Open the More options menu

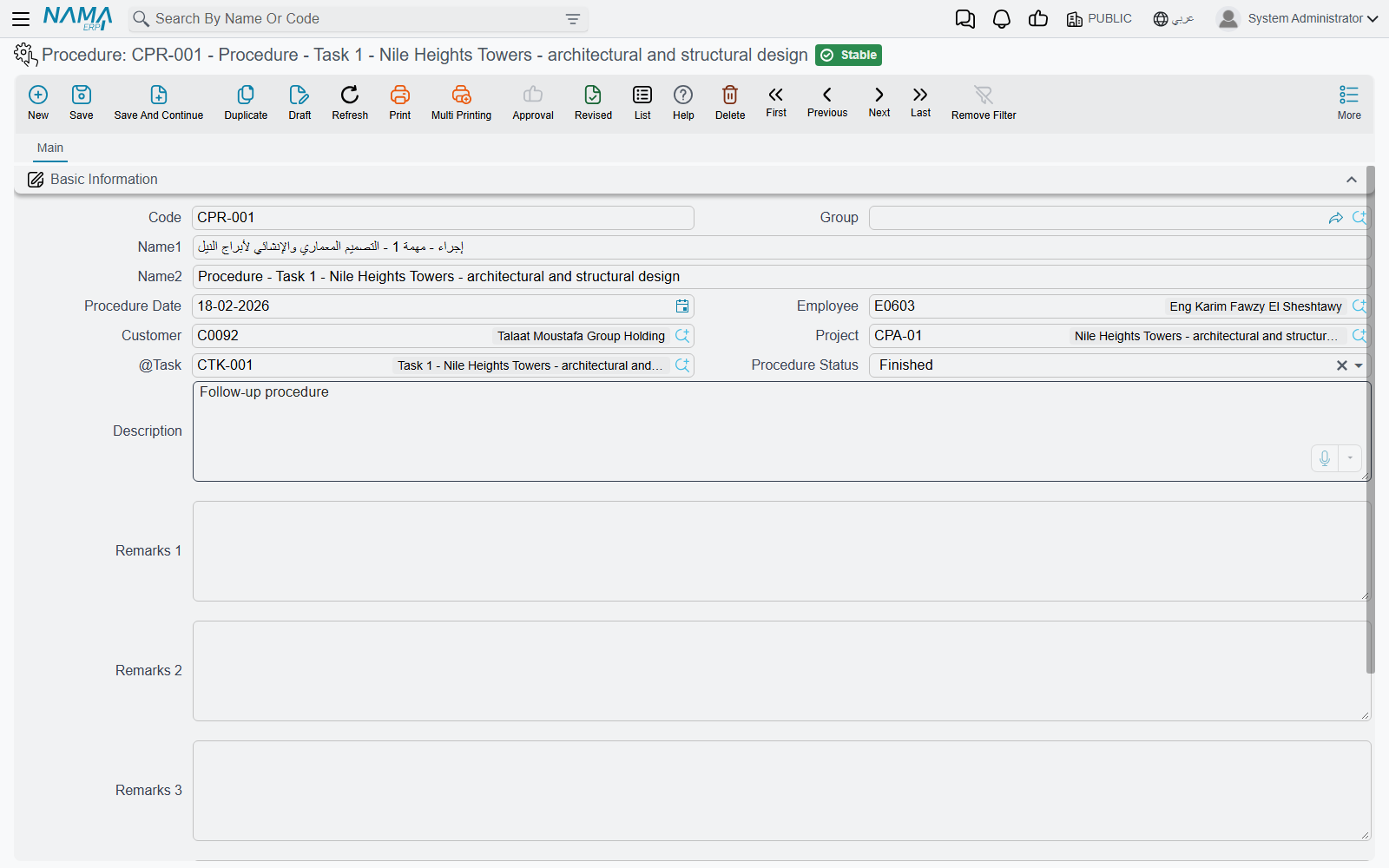1349,102
